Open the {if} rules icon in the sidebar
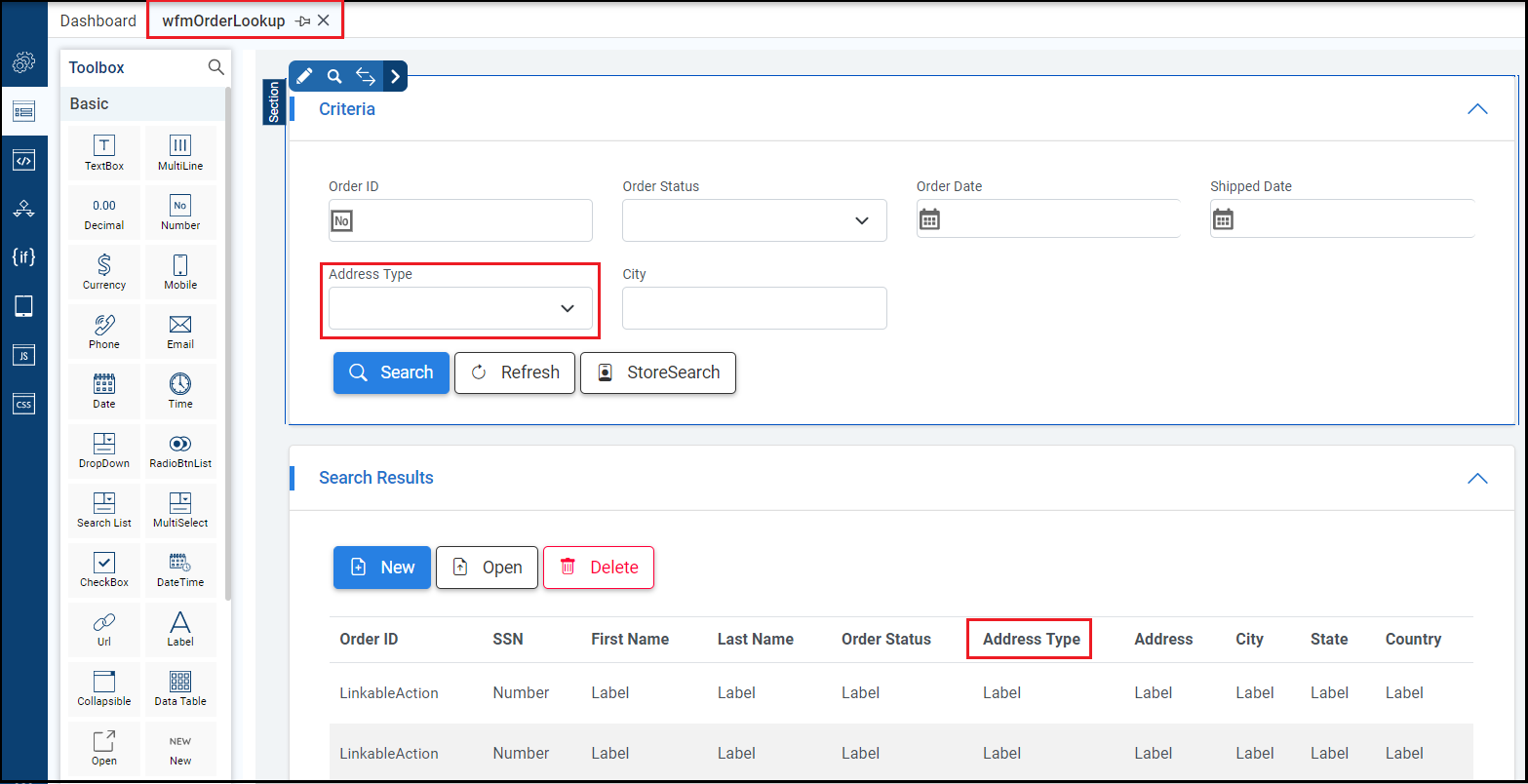 point(23,257)
